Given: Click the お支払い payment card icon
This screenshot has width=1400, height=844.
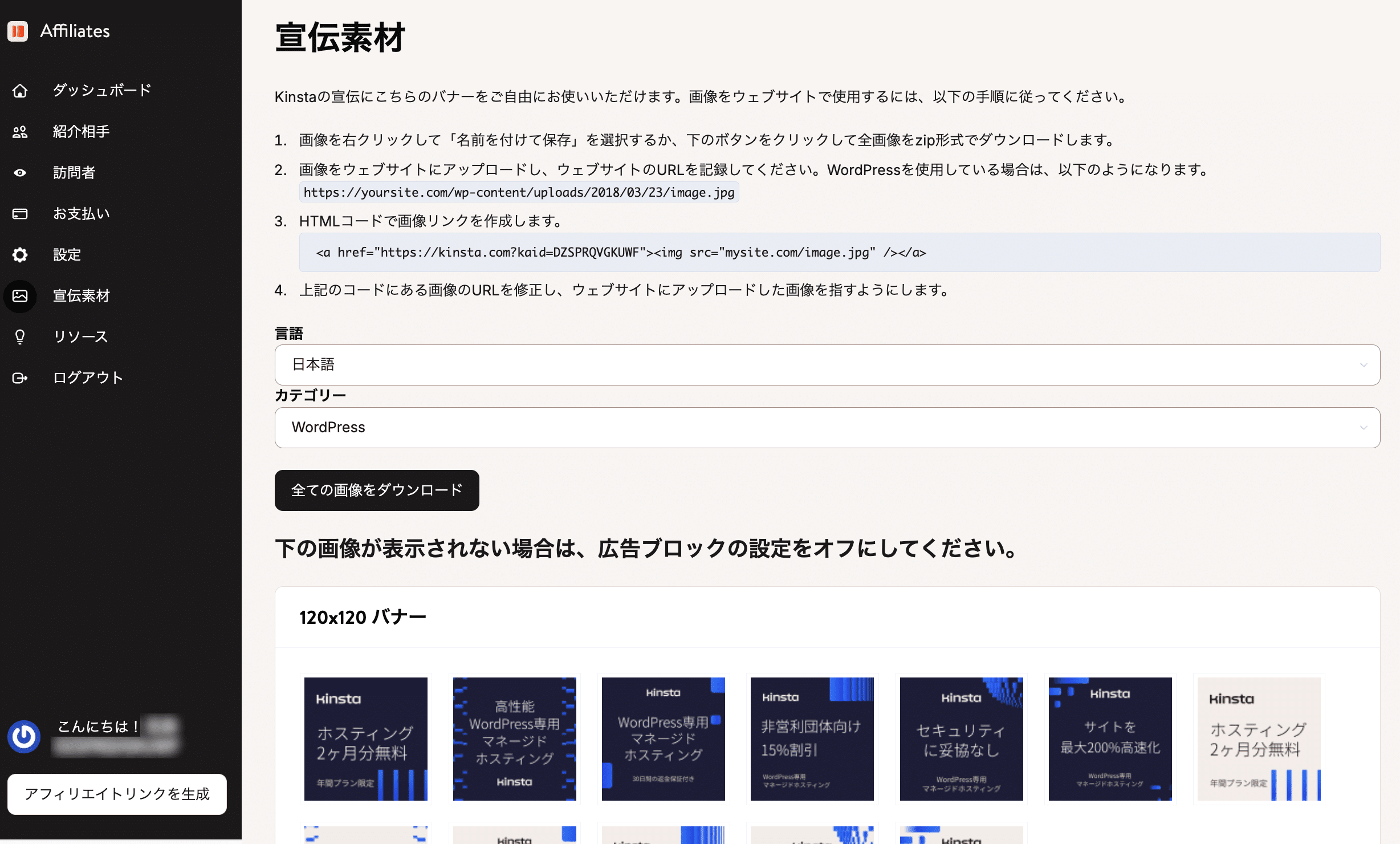Looking at the screenshot, I should click(20, 213).
